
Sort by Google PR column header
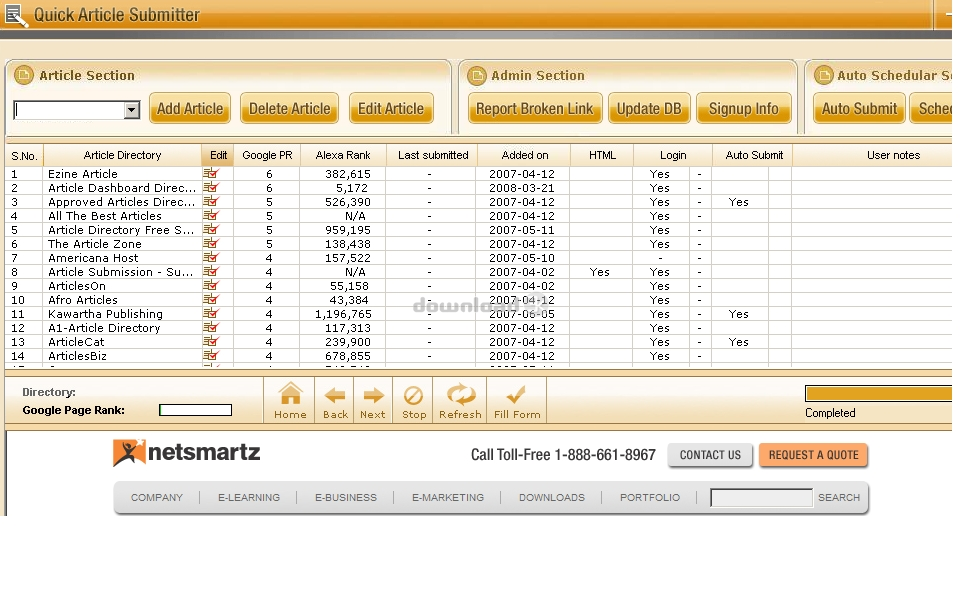coord(267,155)
